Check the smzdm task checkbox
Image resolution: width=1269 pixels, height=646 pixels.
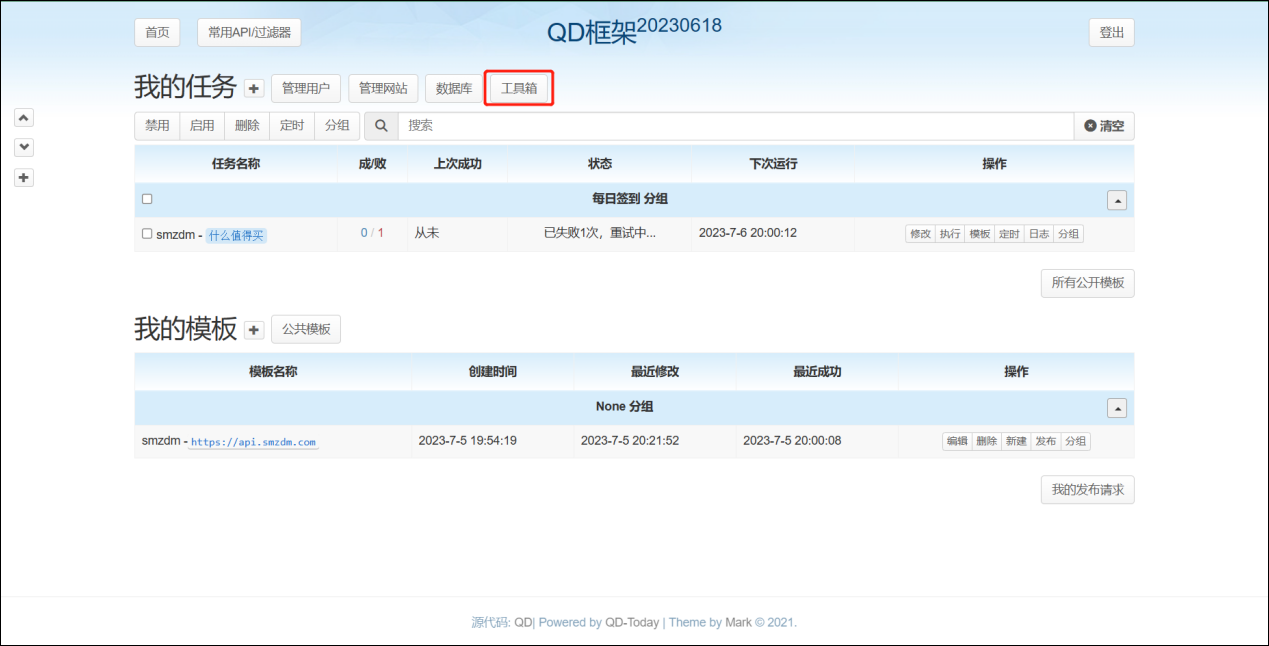(x=147, y=233)
